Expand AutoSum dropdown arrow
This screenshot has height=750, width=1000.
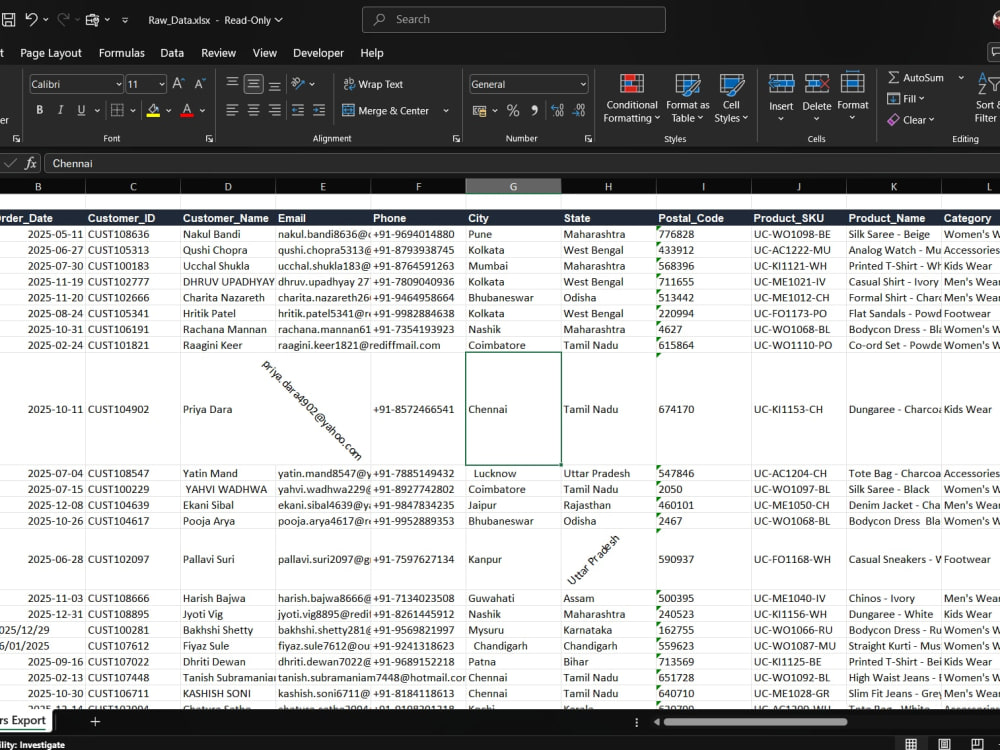(x=961, y=77)
